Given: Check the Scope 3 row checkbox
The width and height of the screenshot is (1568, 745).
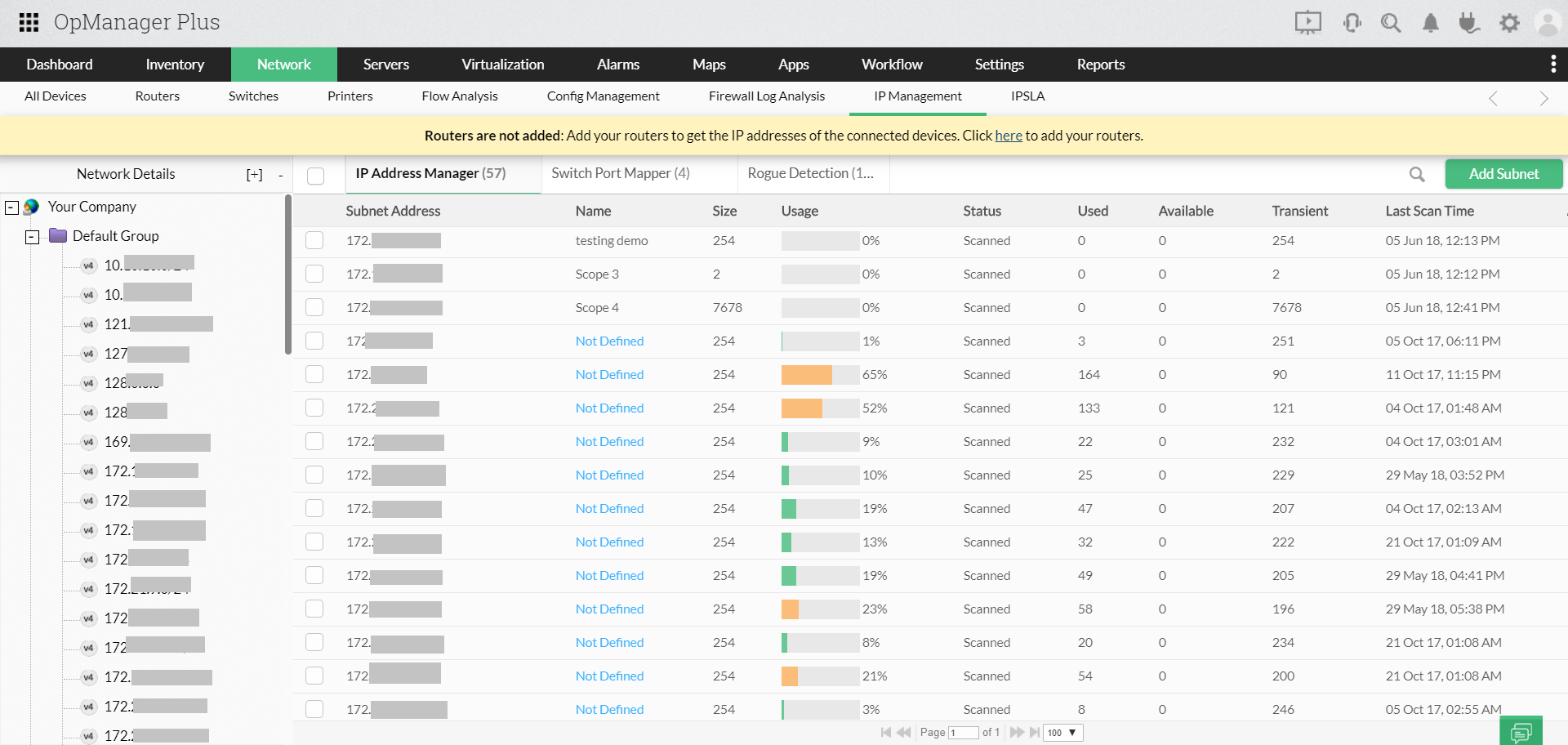Looking at the screenshot, I should [314, 274].
